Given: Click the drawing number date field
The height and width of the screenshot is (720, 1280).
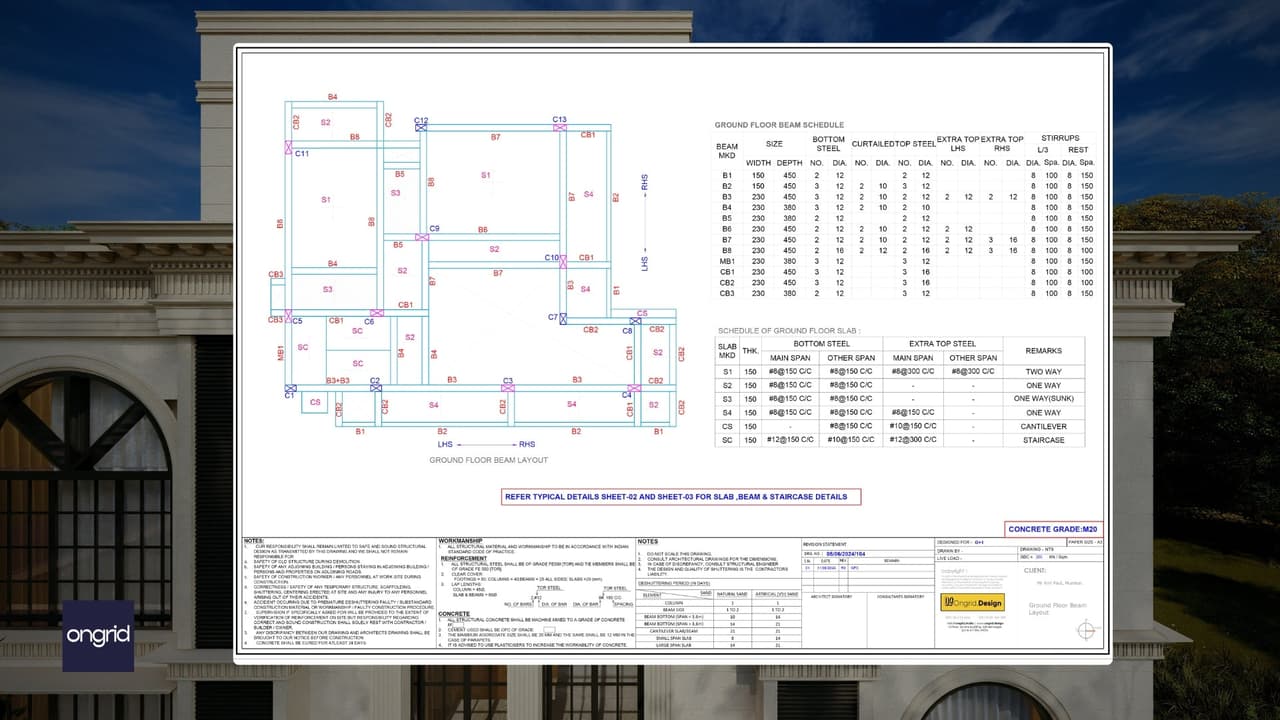Looking at the screenshot, I should pyautogui.click(x=848, y=552).
